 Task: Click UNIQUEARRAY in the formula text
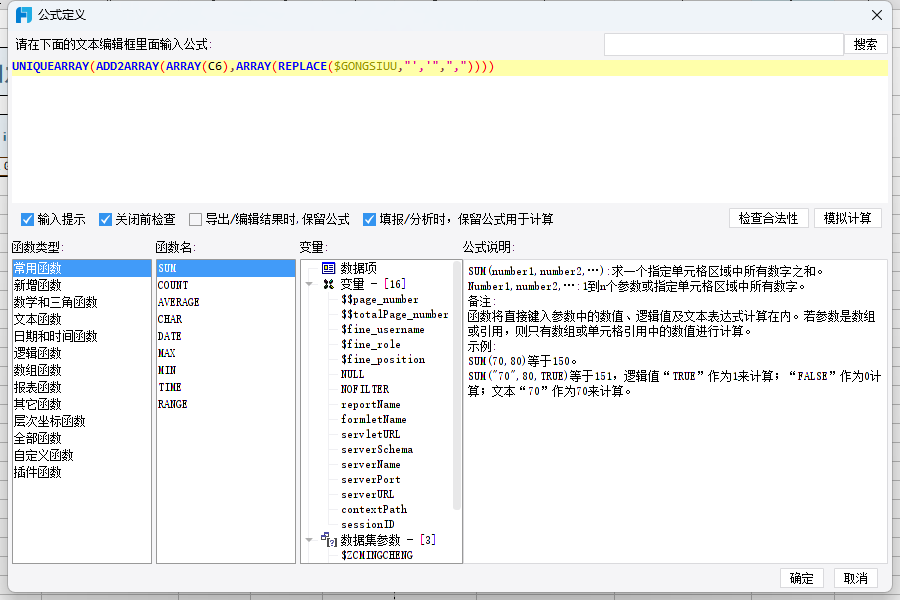coord(51,67)
